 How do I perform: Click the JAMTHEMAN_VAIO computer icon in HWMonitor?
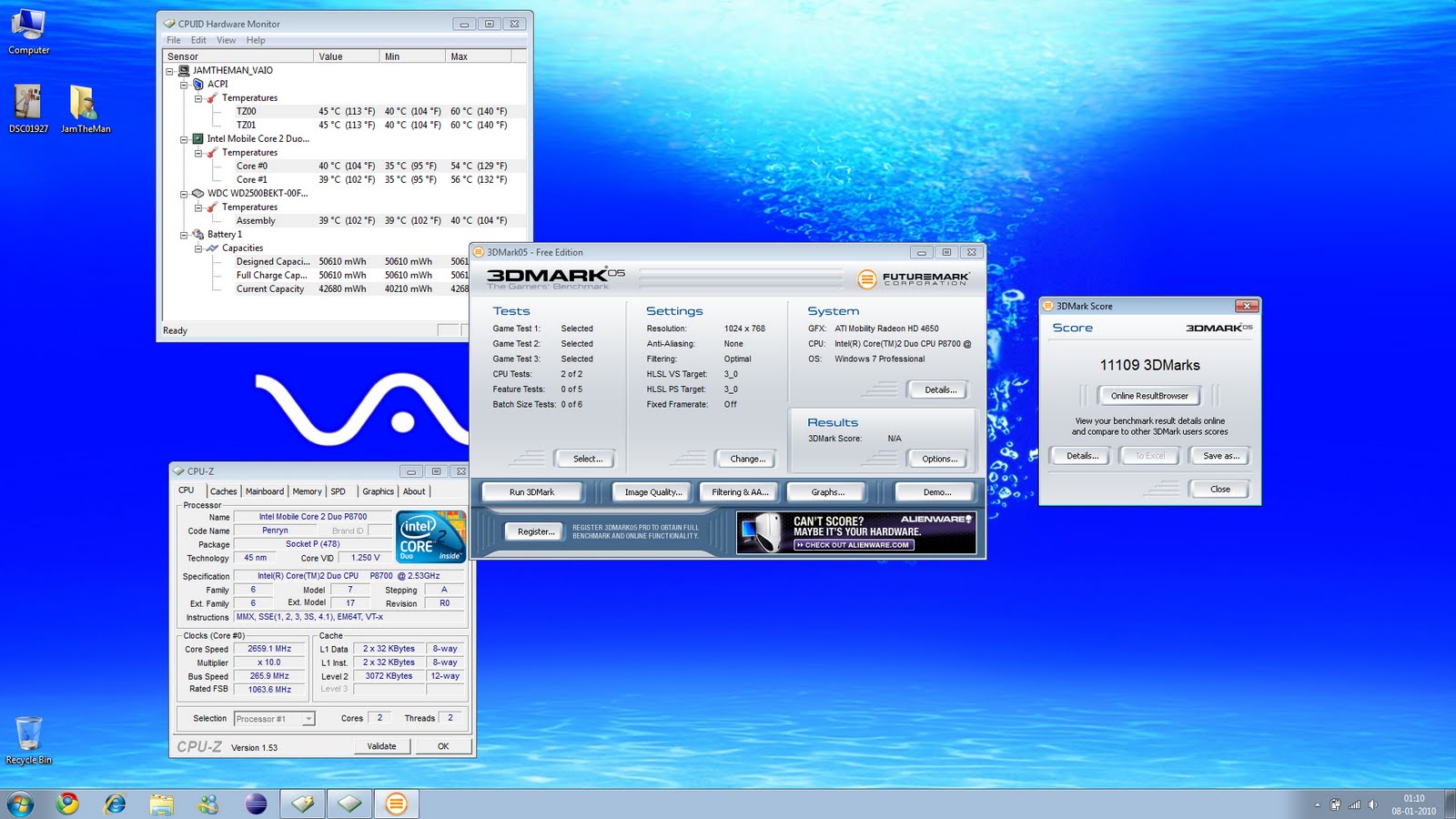pos(184,70)
